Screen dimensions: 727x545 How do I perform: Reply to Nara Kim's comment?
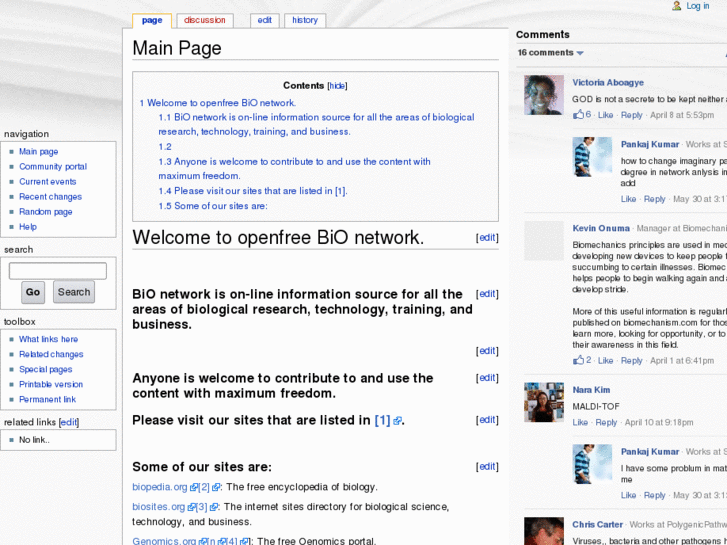606,423
